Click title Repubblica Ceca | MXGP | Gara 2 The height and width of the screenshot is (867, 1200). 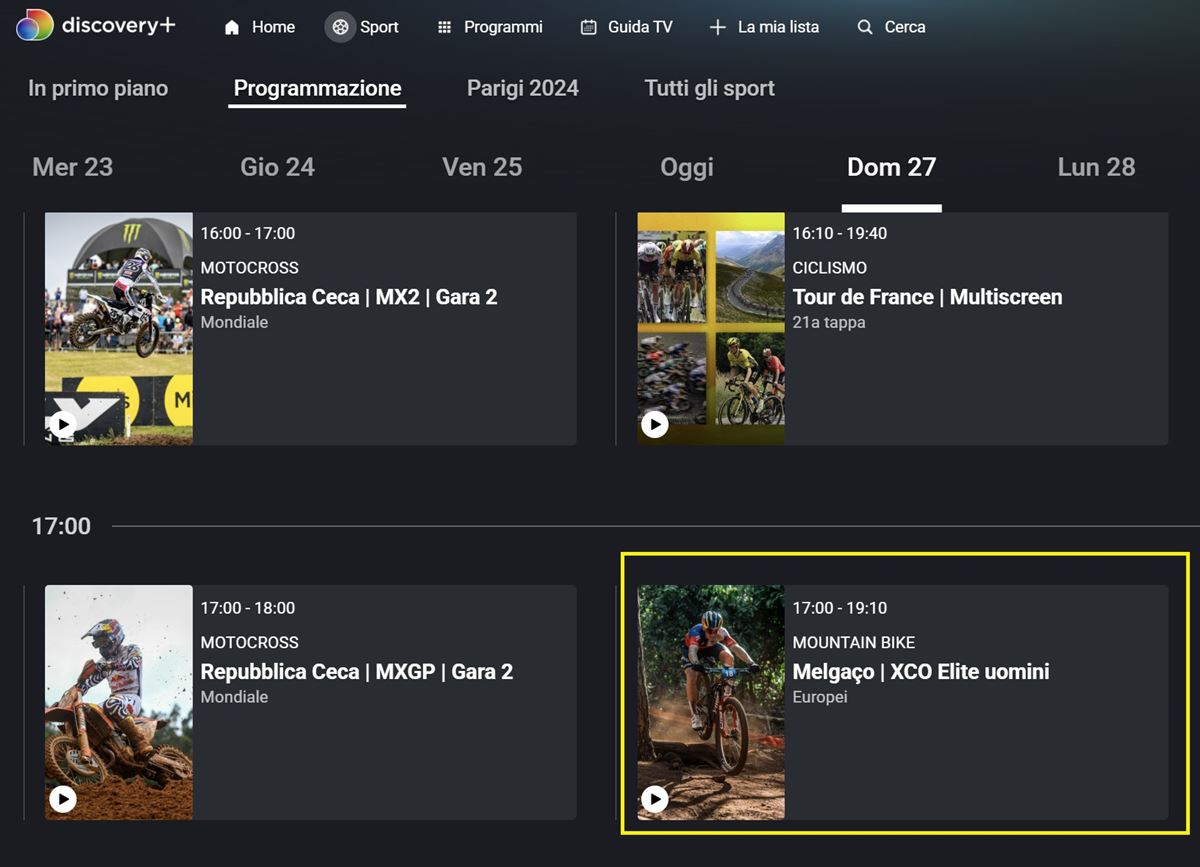[x=357, y=672]
